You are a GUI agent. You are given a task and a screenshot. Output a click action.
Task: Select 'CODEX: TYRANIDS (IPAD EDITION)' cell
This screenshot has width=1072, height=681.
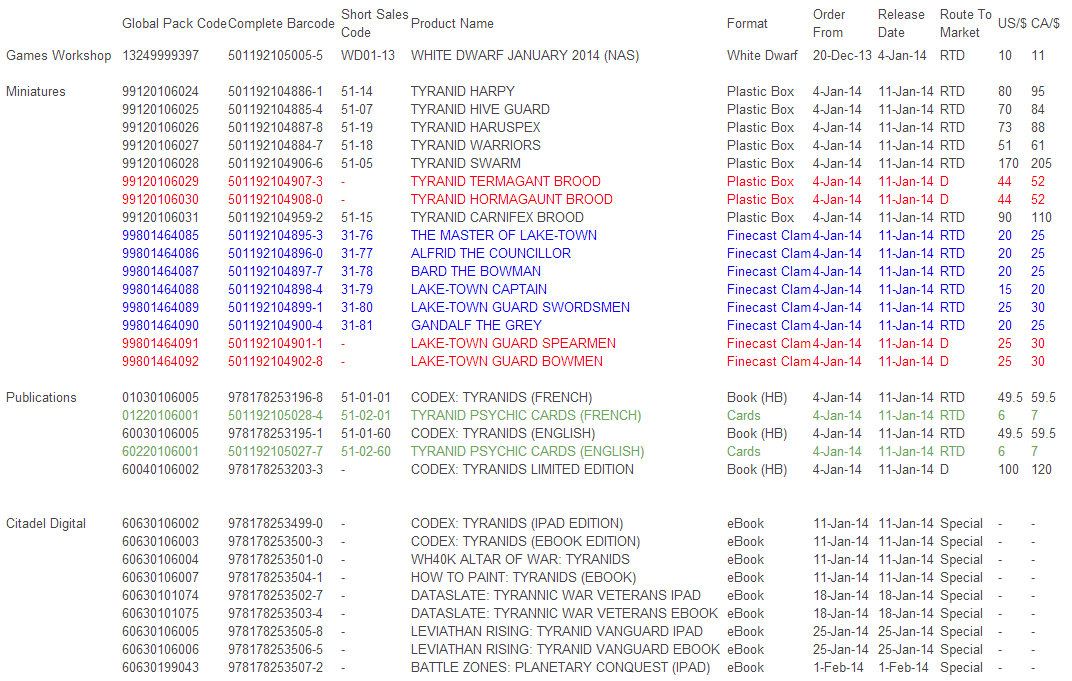pyautogui.click(x=517, y=524)
